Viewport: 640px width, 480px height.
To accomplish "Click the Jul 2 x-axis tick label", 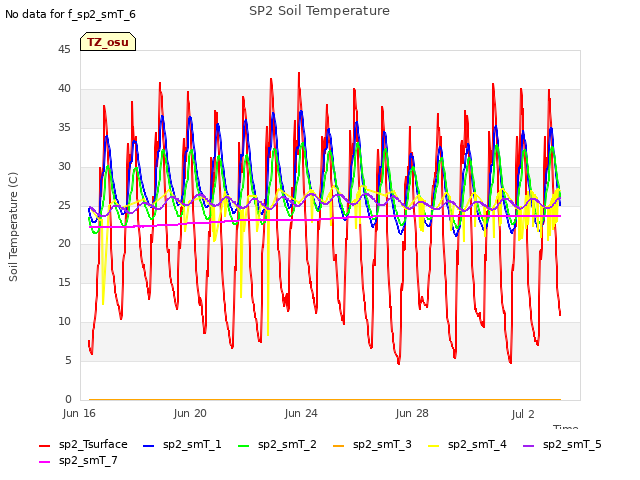I will point(523,414).
